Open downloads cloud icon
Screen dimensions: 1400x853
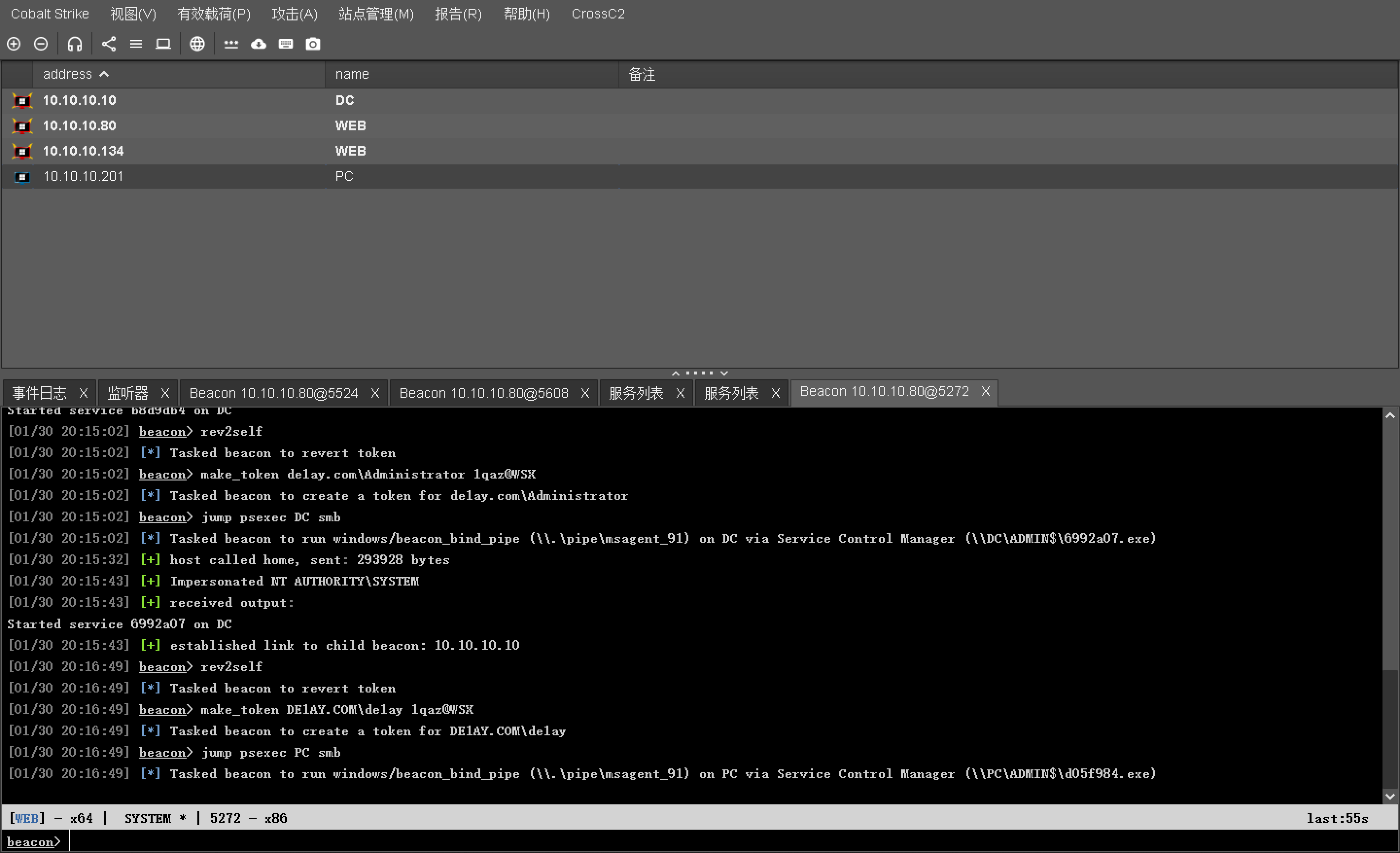(x=259, y=44)
